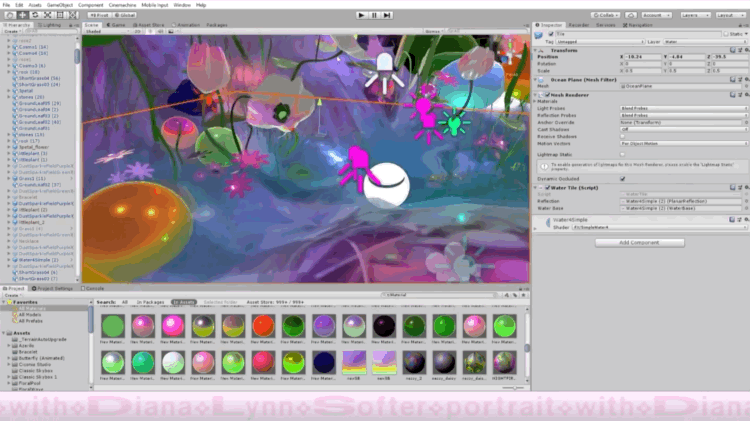Collapse the Transform component
Viewport: 750px width, 421px height.
[536, 50]
